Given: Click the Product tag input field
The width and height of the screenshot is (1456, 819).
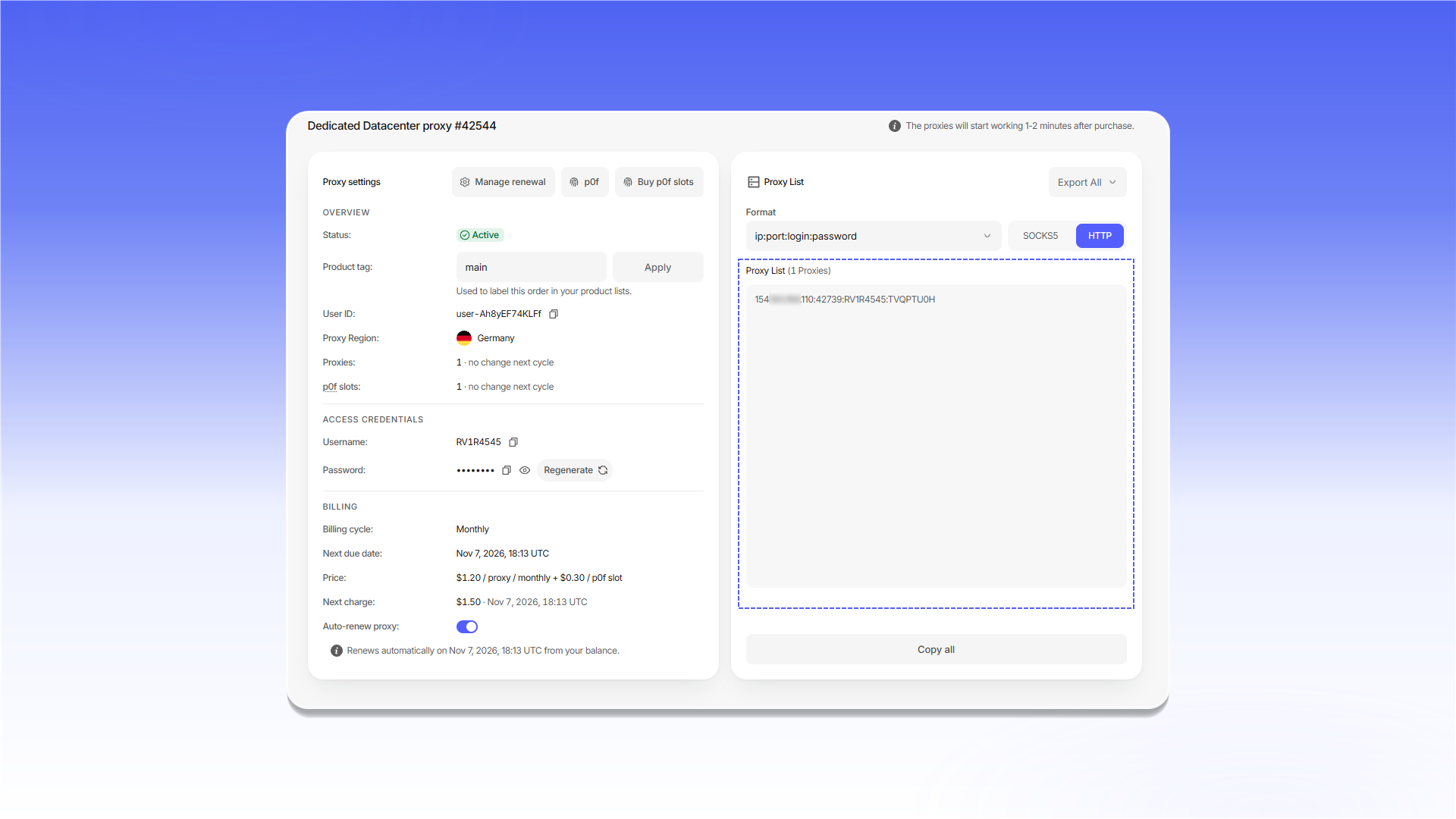Looking at the screenshot, I should coord(532,267).
